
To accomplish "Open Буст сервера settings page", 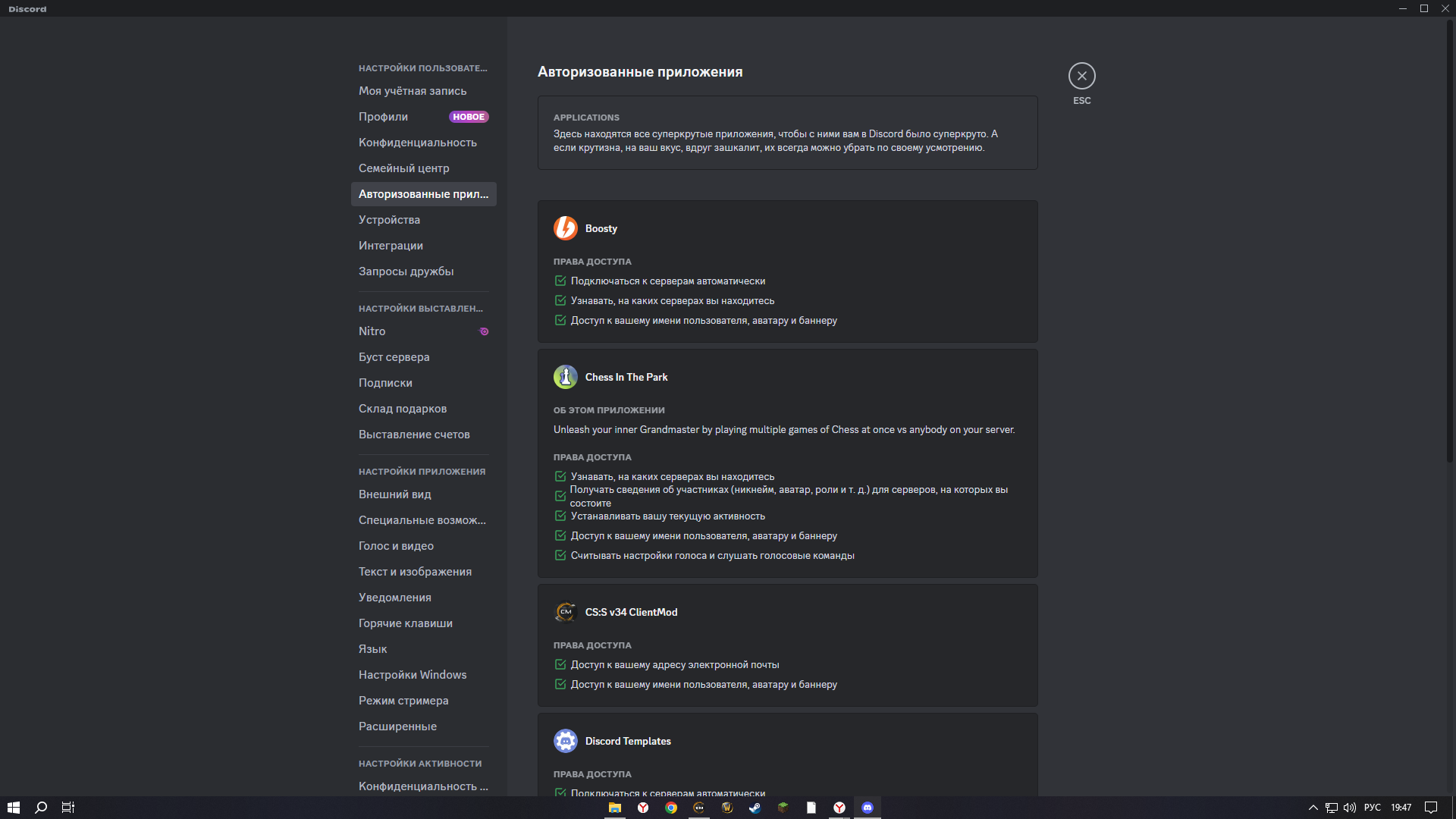I will tap(394, 357).
